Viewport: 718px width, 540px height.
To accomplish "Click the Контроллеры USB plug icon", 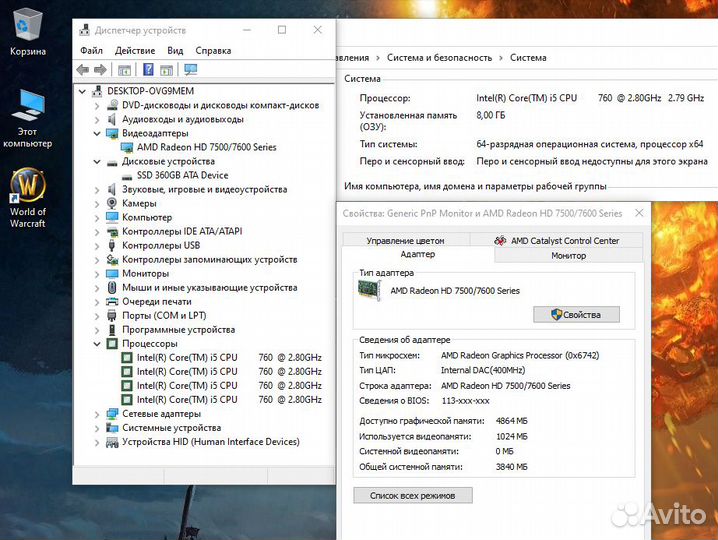I will point(111,245).
